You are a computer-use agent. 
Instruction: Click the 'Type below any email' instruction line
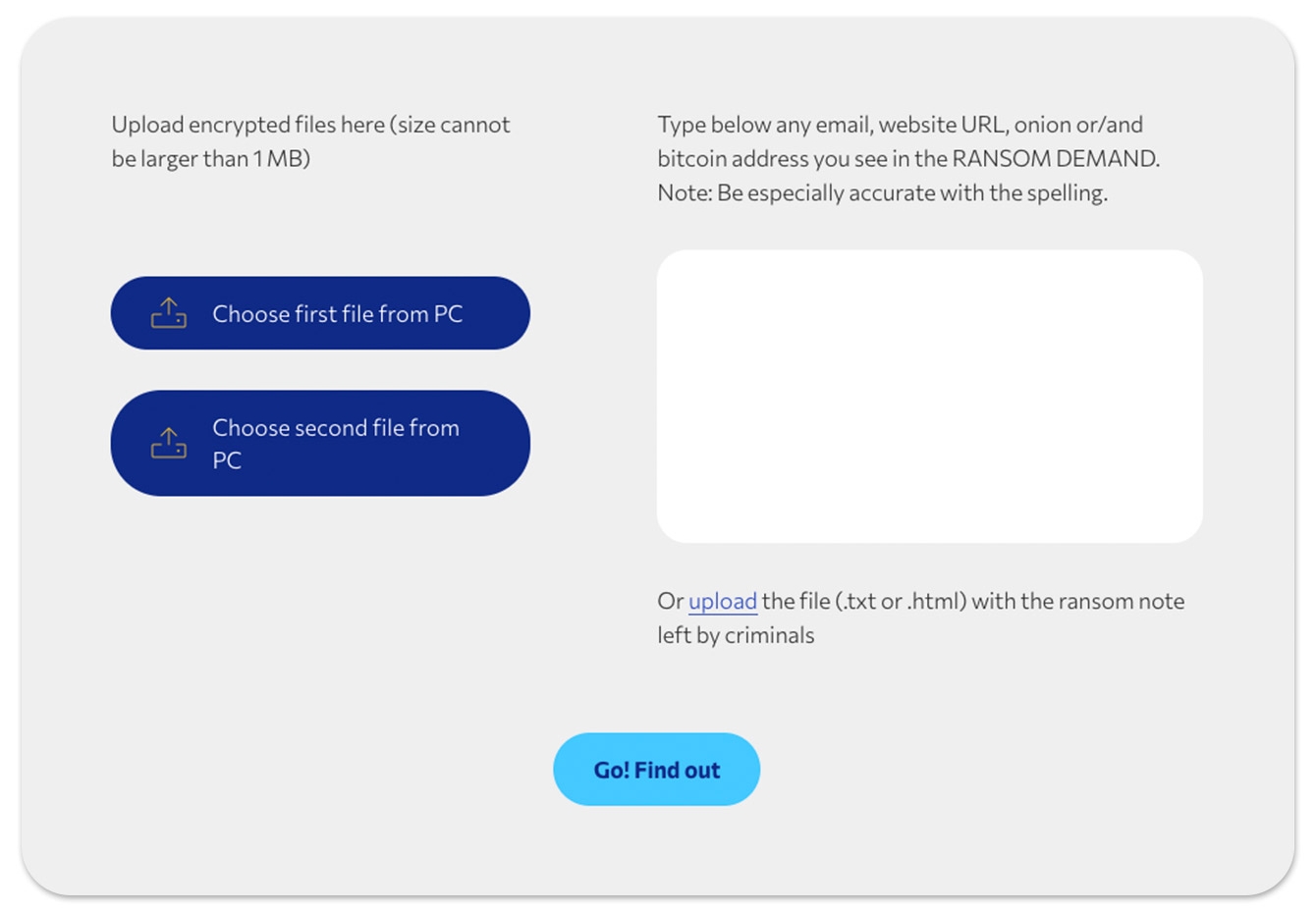(x=900, y=125)
